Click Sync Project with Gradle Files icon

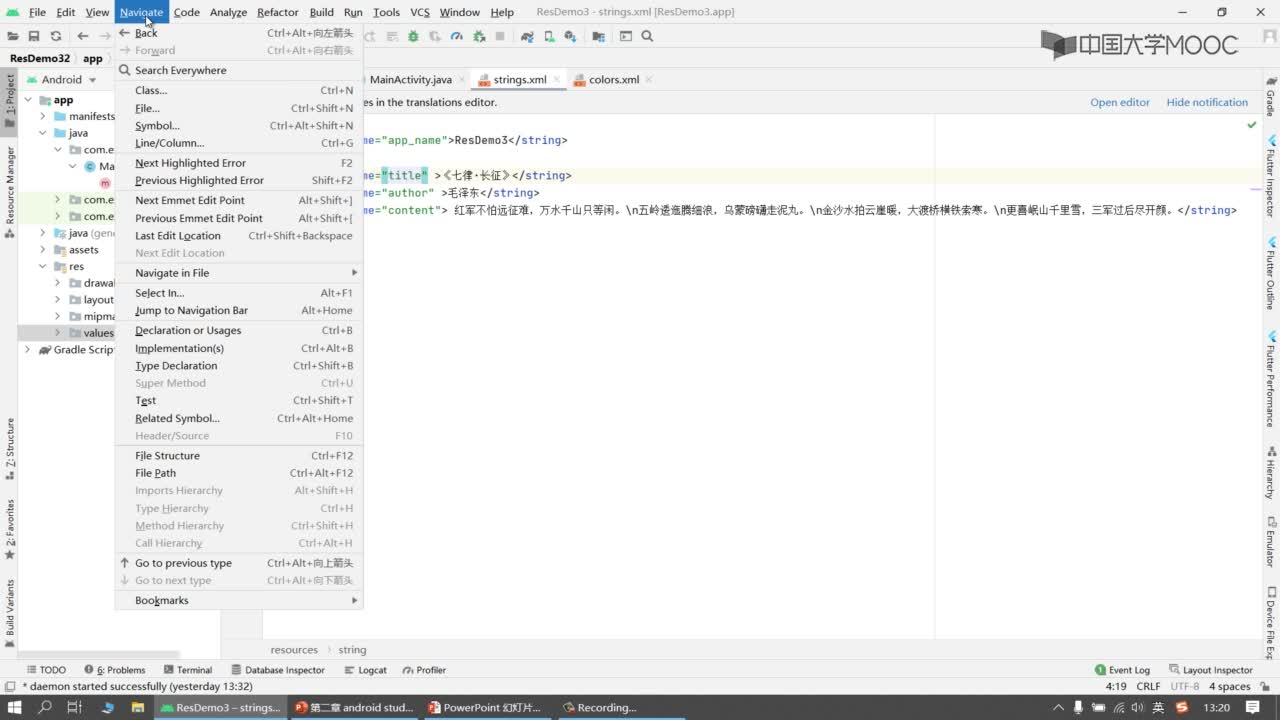[x=527, y=36]
